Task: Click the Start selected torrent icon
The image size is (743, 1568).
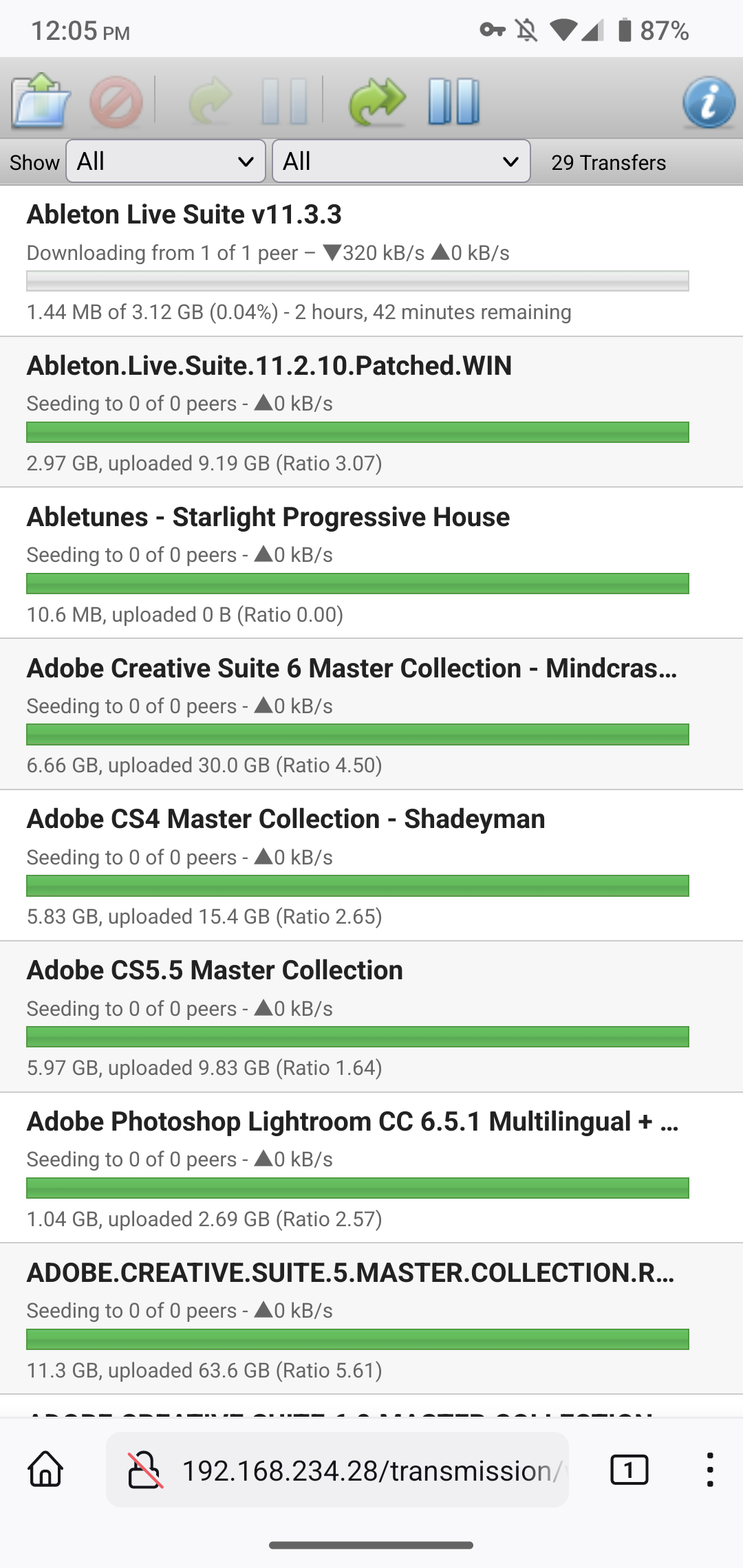Action: pos(210,102)
